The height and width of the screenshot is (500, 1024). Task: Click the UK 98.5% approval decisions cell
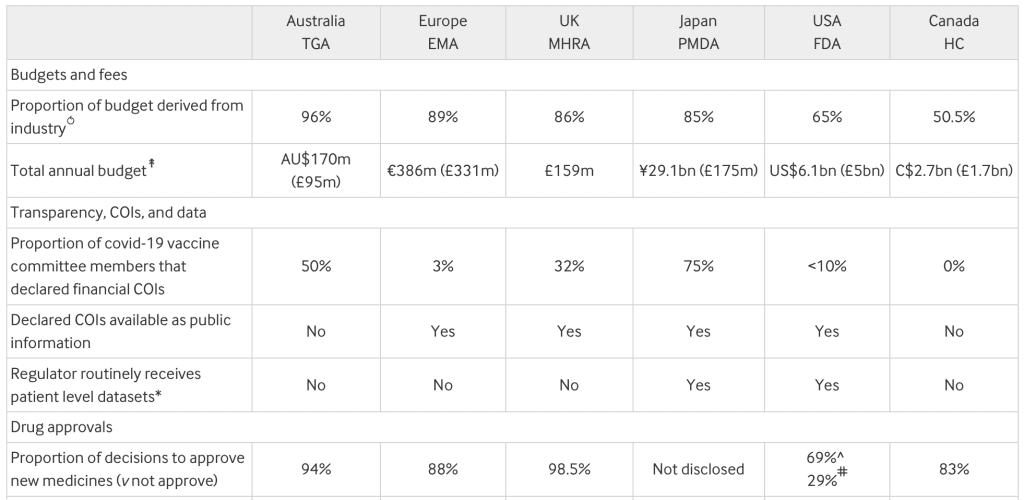[569, 468]
